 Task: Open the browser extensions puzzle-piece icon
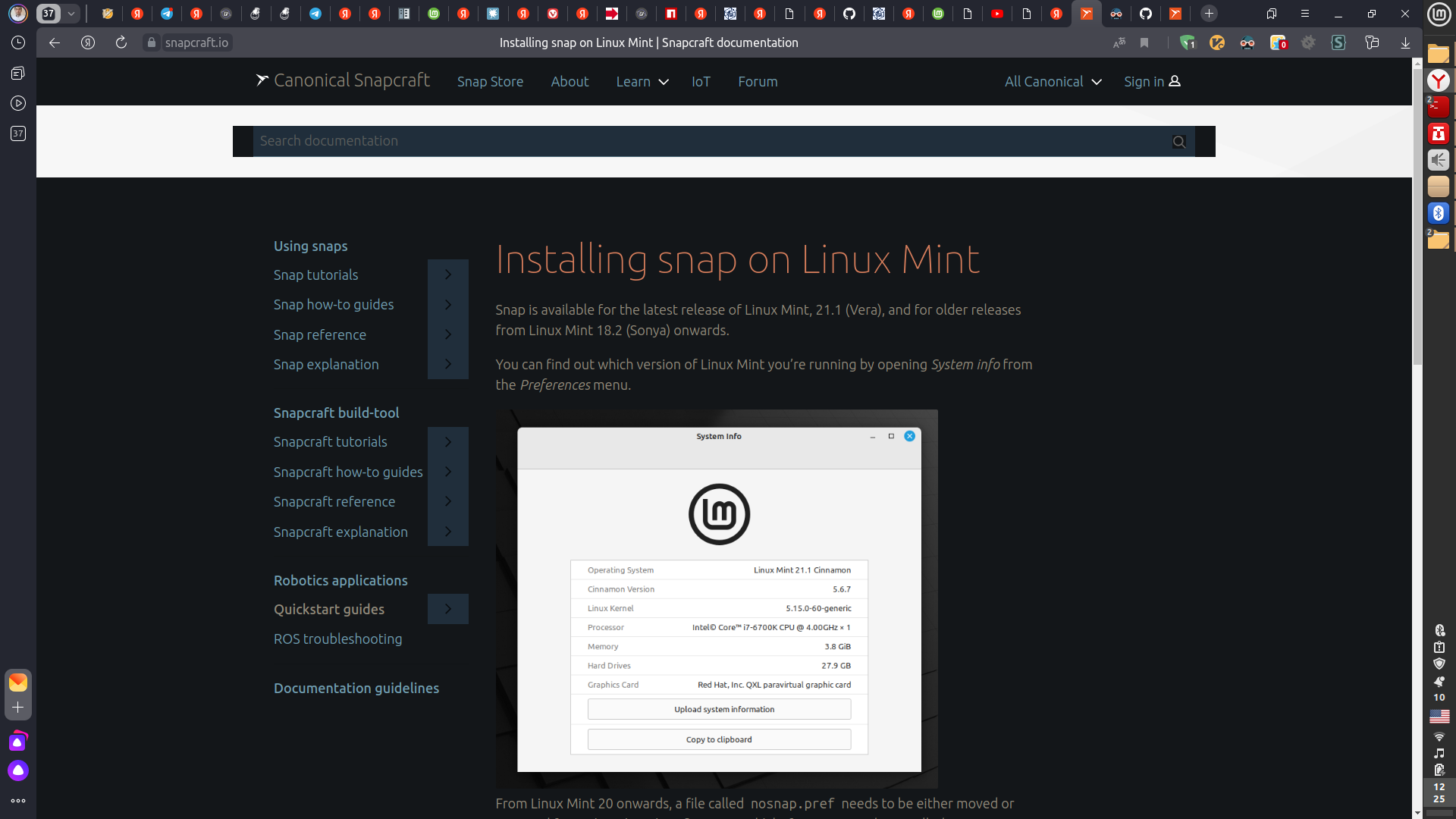click(x=1279, y=43)
